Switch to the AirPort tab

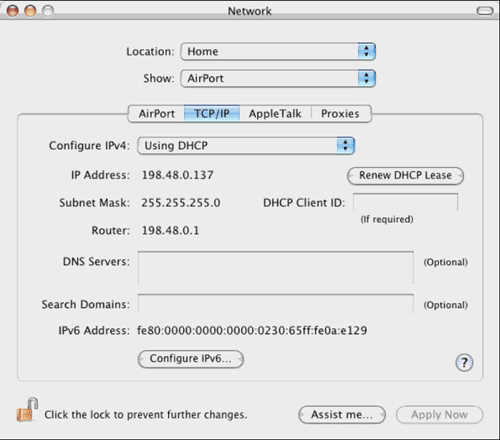click(157, 114)
